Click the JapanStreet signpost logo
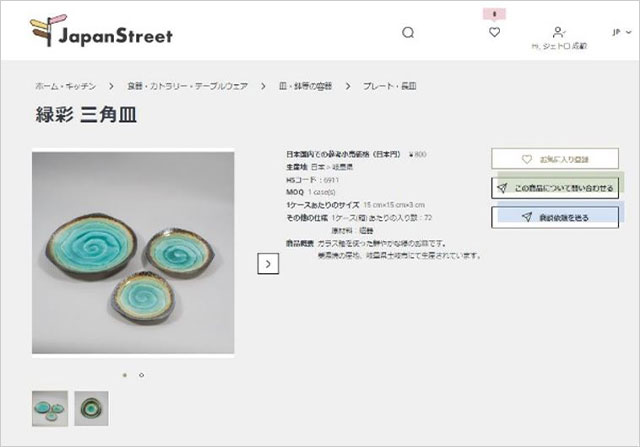This screenshot has width=640, height=447. coord(101,31)
